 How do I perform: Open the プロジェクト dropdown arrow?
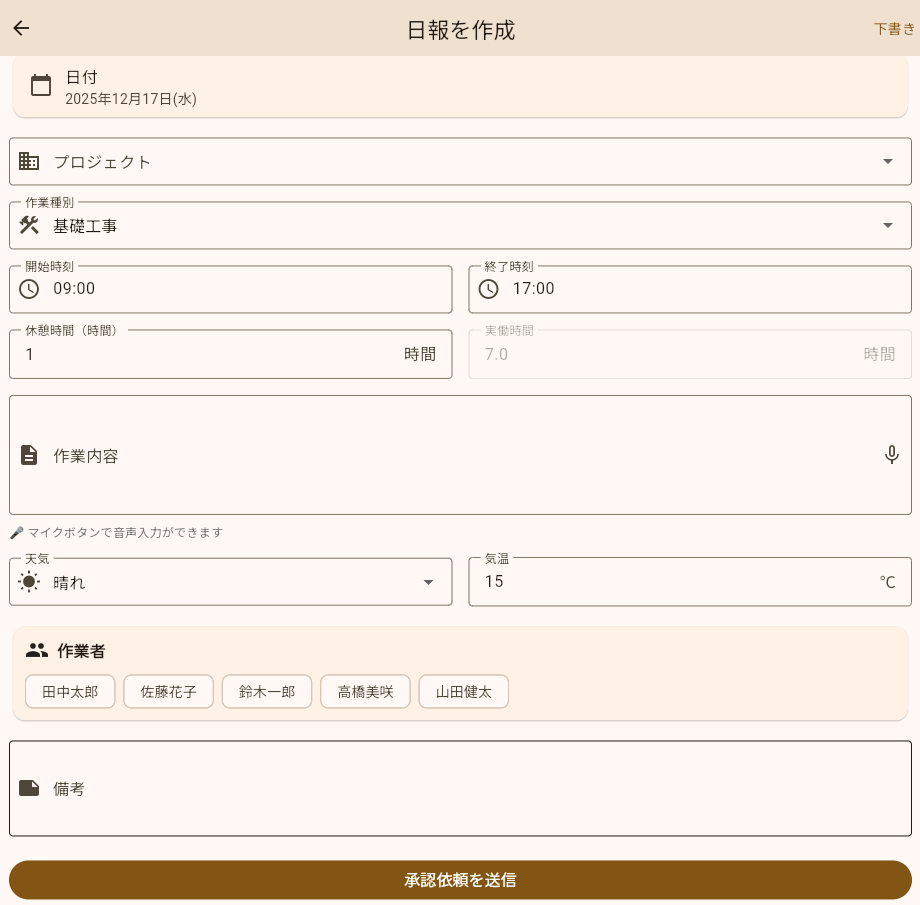[x=887, y=161]
